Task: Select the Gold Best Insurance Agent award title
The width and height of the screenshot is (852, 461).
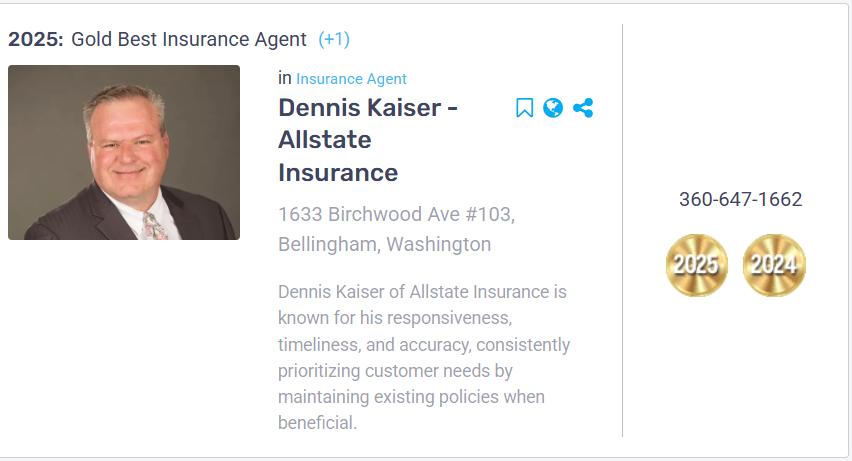Action: pos(189,40)
